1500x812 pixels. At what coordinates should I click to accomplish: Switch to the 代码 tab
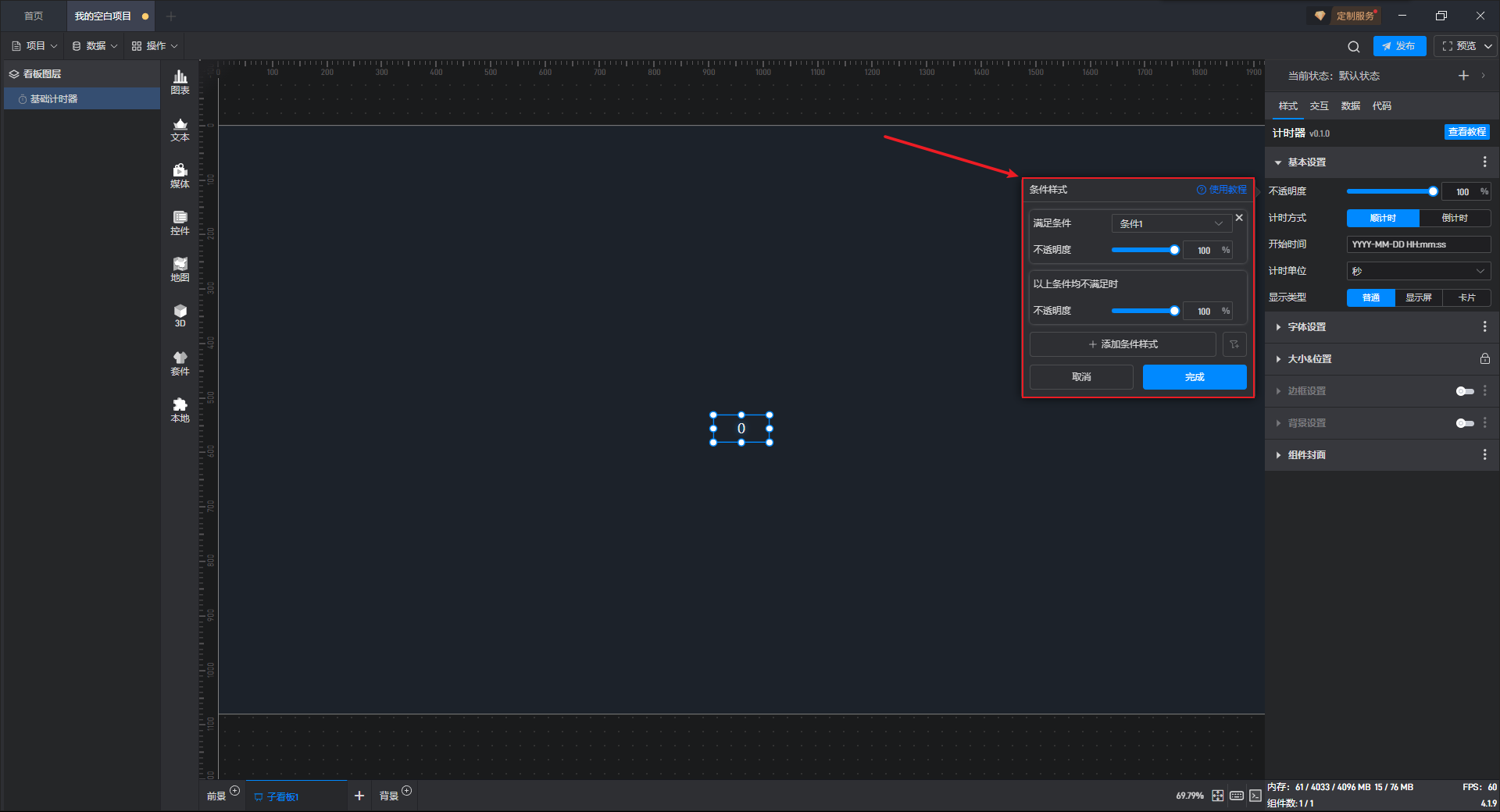(x=1381, y=106)
